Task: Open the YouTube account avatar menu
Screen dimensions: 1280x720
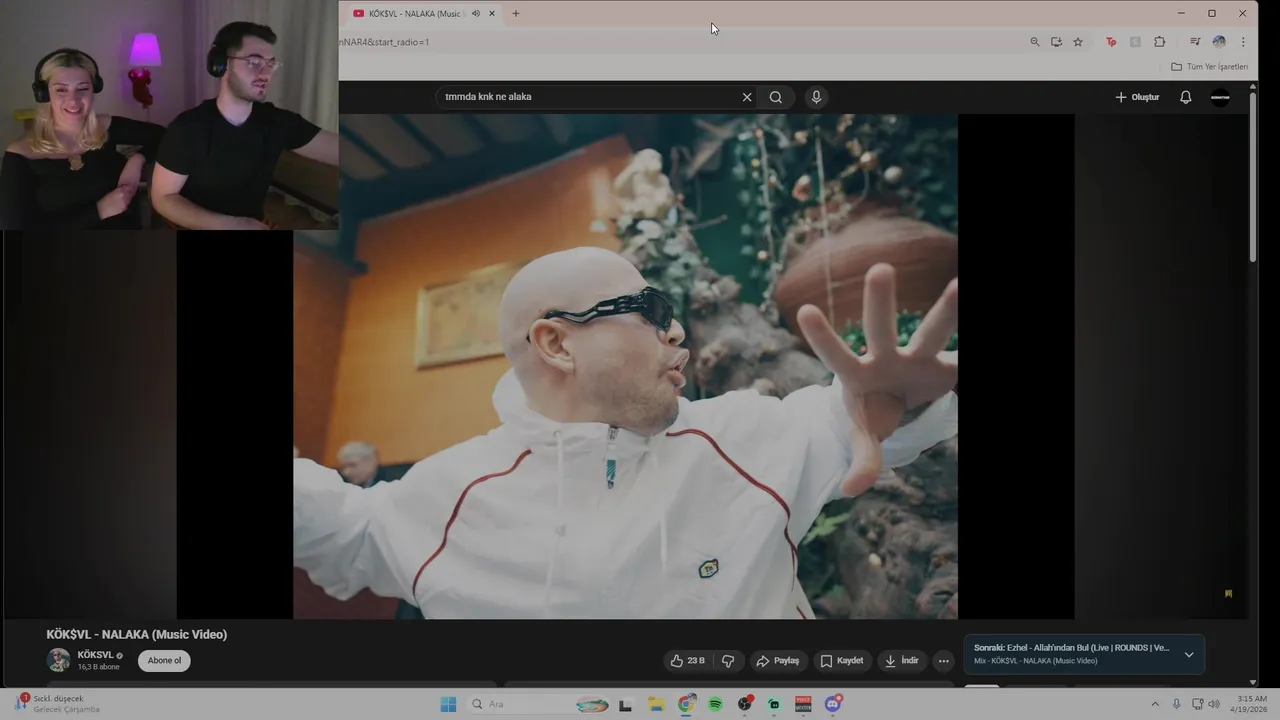Action: 1220,97
